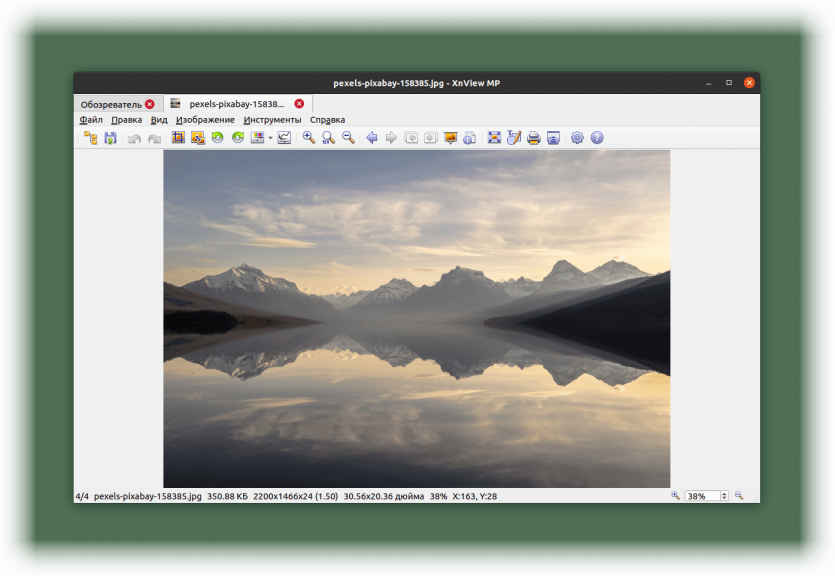This screenshot has height=576, width=835.
Task: Click the status bar zoom in magnifier
Action: [x=675, y=496]
